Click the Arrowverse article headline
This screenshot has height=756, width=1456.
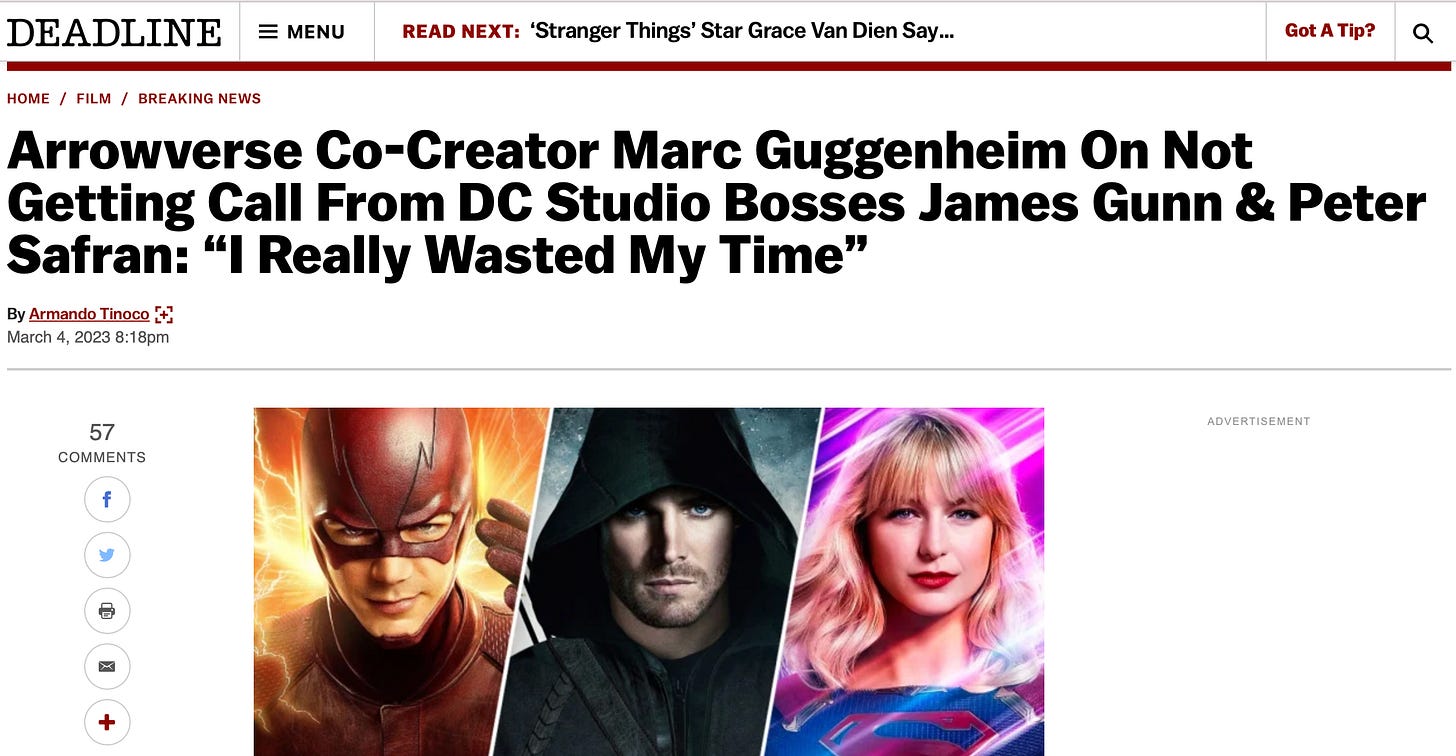(x=716, y=204)
